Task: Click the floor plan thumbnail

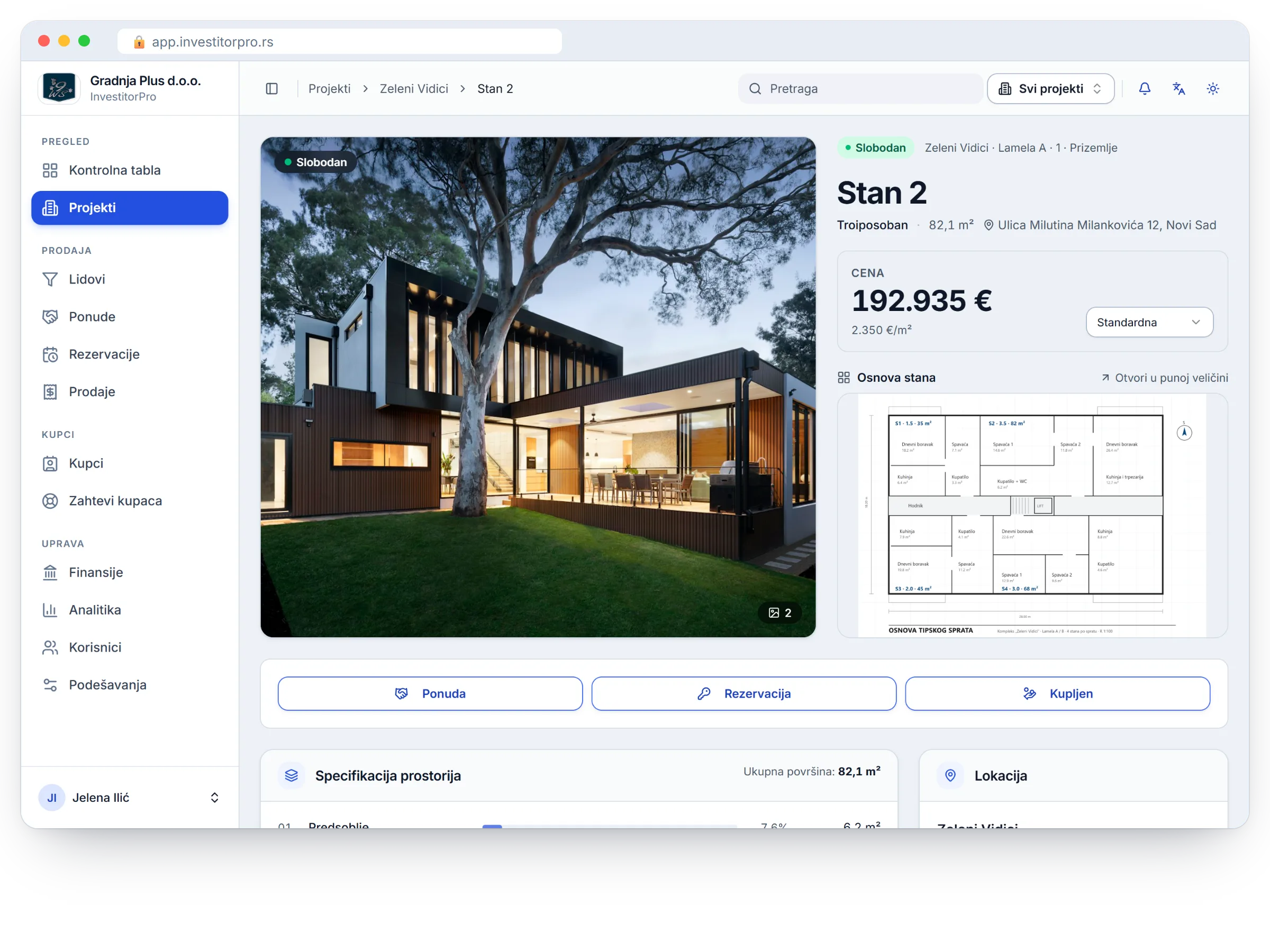Action: (1032, 515)
